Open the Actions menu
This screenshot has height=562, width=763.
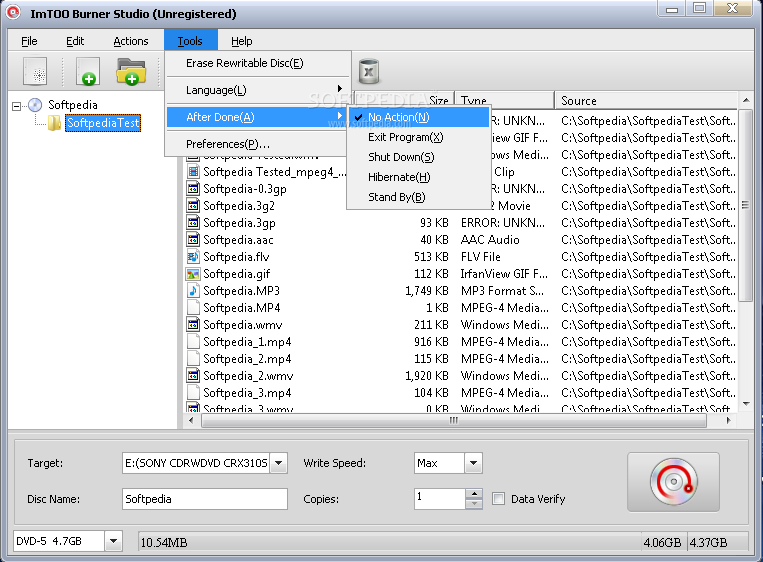click(130, 41)
